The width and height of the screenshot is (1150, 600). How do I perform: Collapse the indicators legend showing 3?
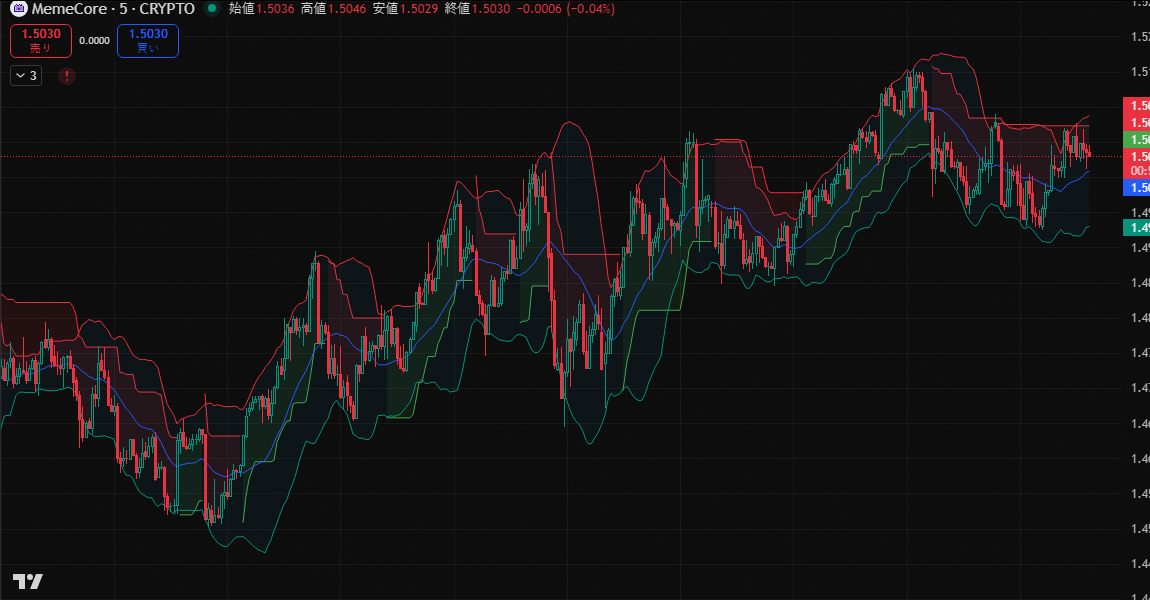pyautogui.click(x=25, y=75)
